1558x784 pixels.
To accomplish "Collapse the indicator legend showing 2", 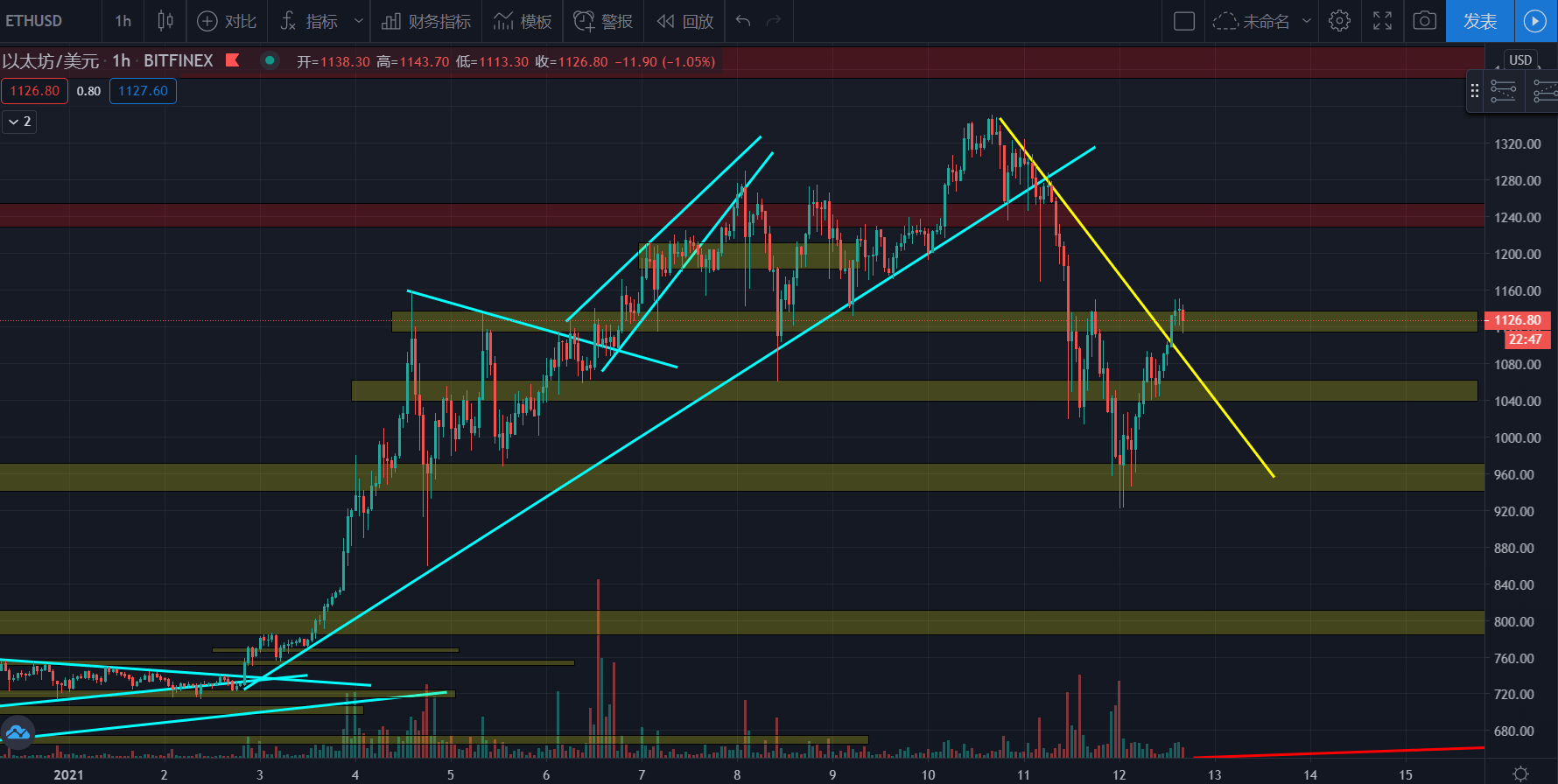I will click(x=18, y=122).
